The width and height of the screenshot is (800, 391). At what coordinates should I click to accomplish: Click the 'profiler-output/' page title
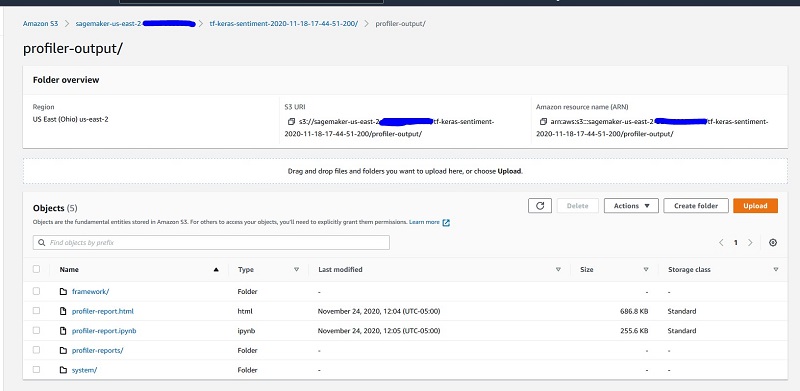[72, 49]
